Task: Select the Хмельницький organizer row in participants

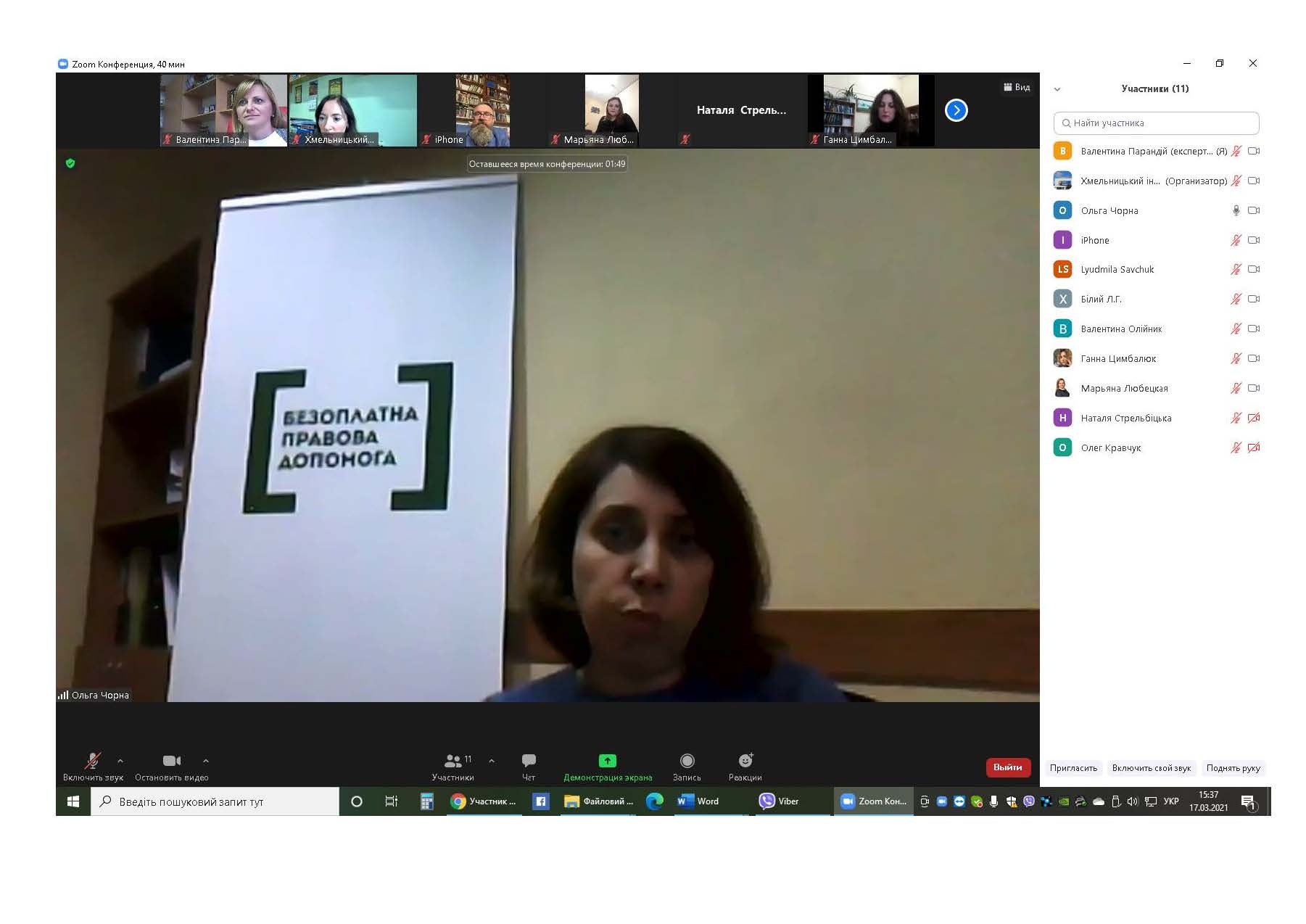Action: (x=1157, y=181)
